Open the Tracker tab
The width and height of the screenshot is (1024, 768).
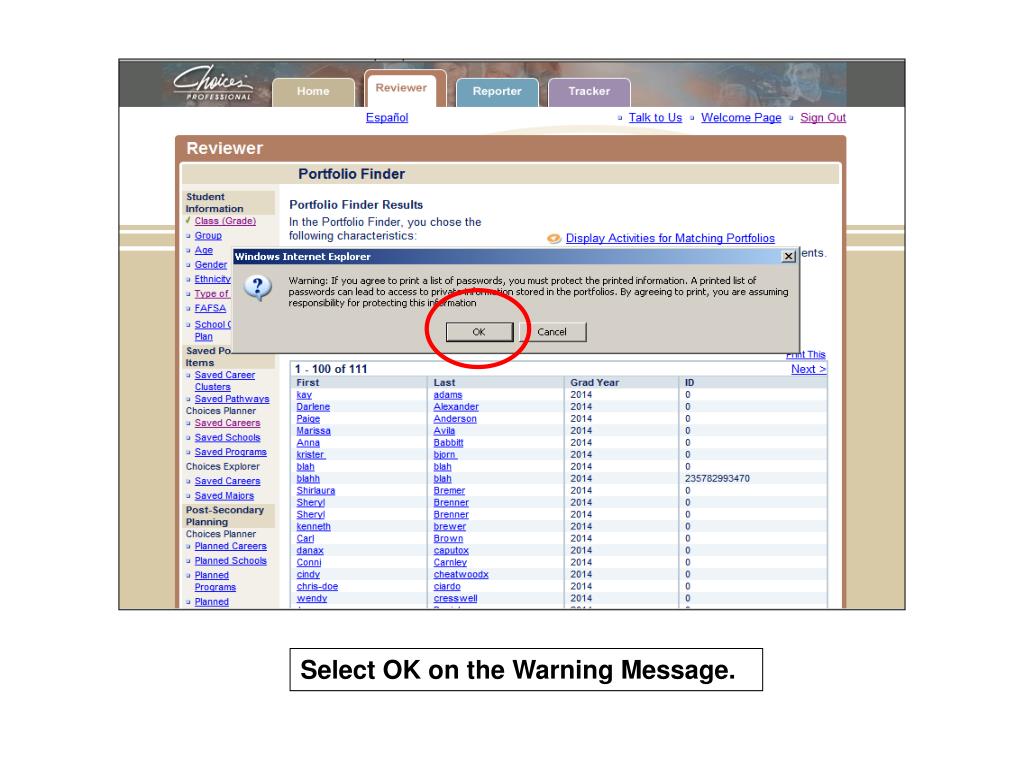[x=589, y=91]
